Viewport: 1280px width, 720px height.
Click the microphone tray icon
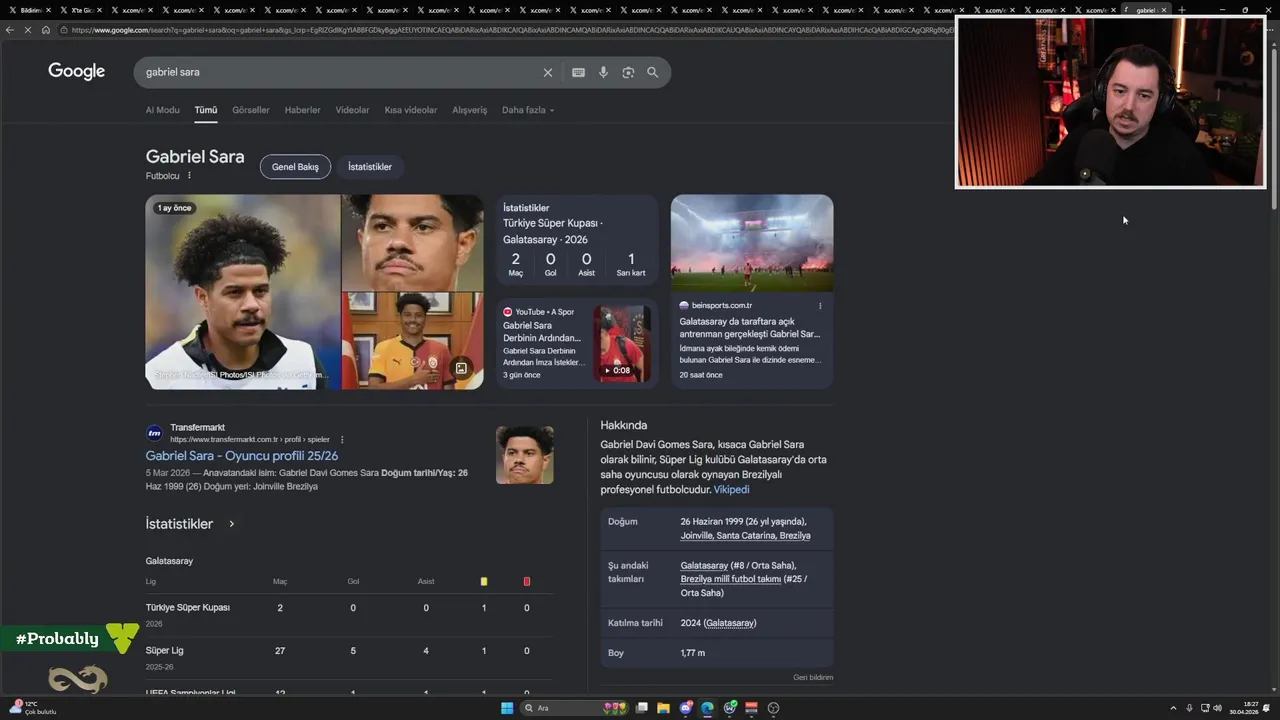pyautogui.click(x=1190, y=708)
